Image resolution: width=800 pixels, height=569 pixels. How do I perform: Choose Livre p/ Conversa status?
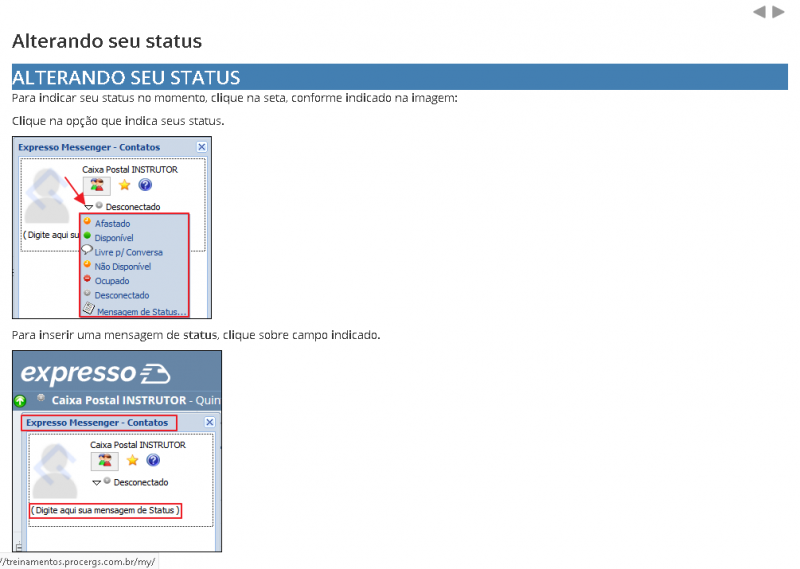(129, 252)
